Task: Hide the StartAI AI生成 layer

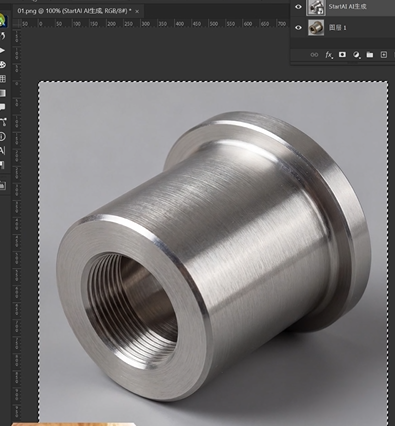Action: [x=298, y=7]
